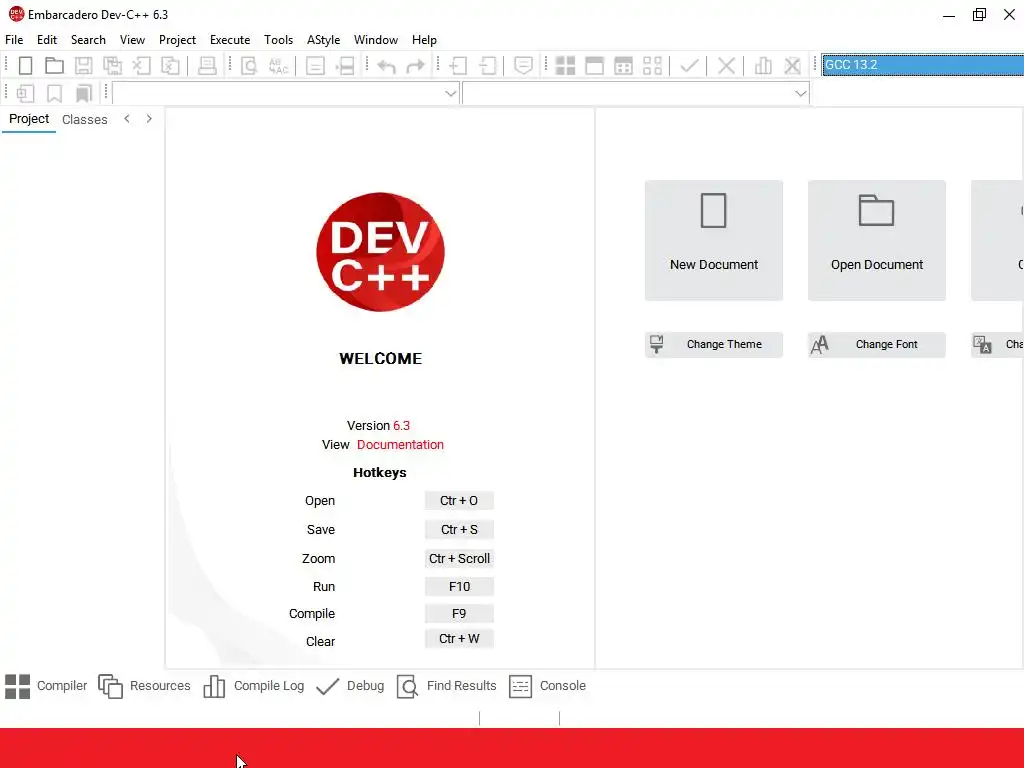Open the Documentation link
1024x768 pixels.
(x=400, y=445)
